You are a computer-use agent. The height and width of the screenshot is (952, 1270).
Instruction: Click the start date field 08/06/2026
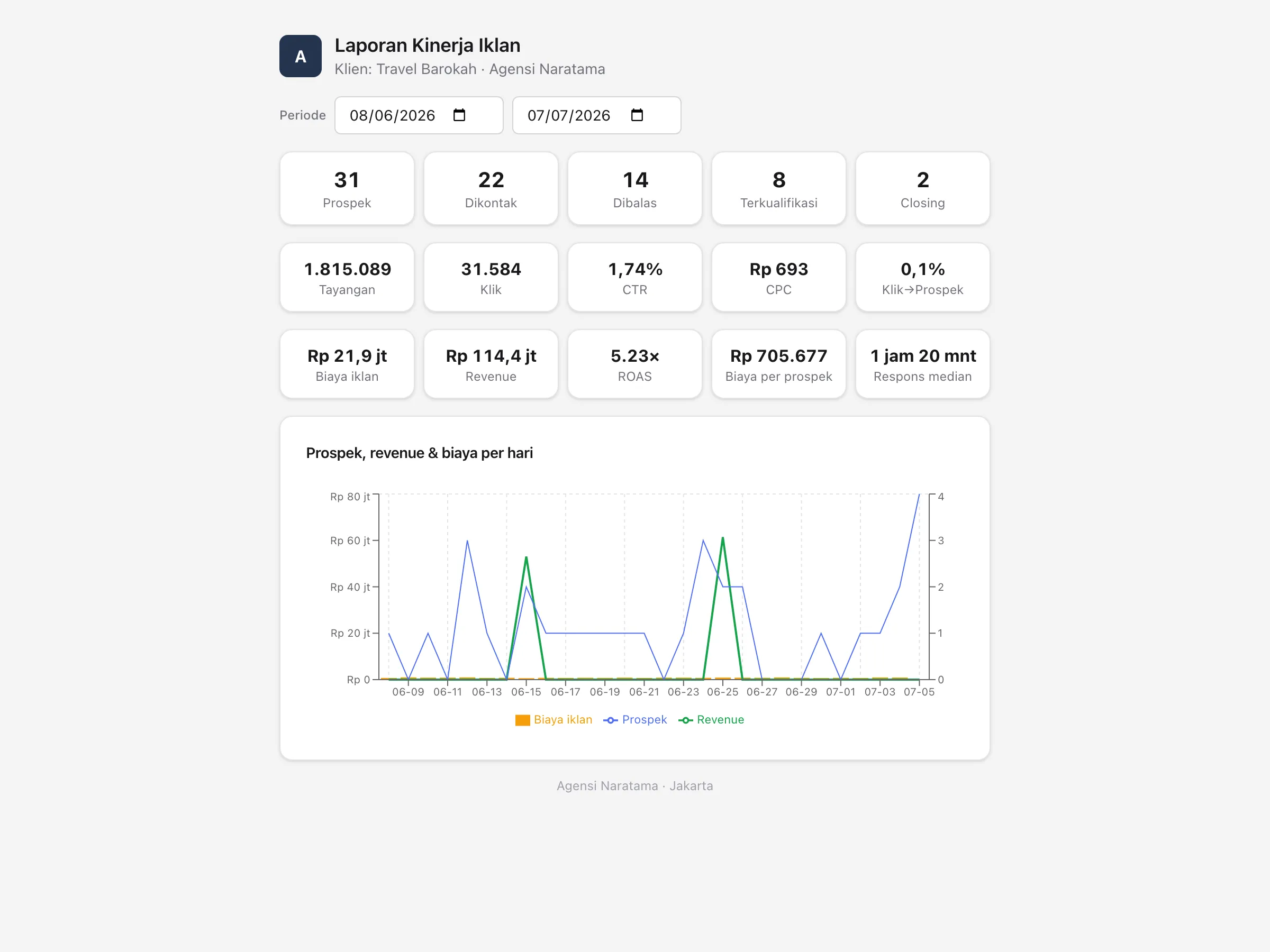(x=419, y=115)
